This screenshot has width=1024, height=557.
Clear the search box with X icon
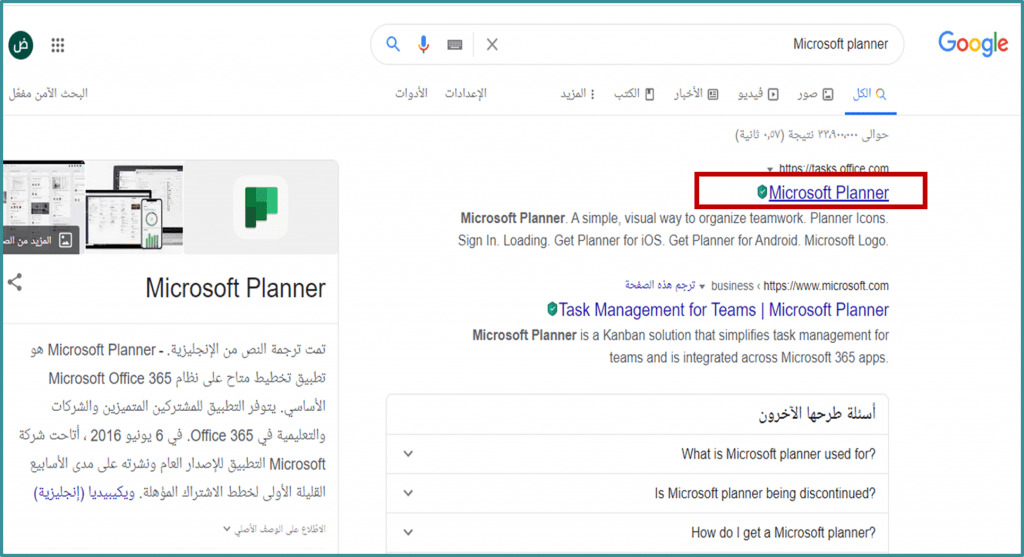[x=492, y=44]
